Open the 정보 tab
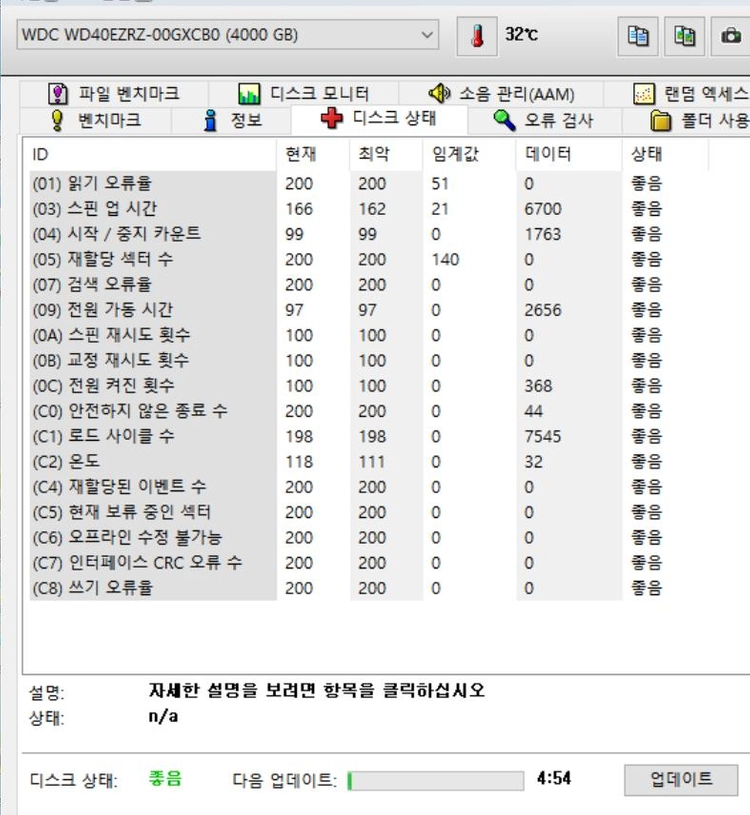Screen dimensions: 750x815 point(231,120)
